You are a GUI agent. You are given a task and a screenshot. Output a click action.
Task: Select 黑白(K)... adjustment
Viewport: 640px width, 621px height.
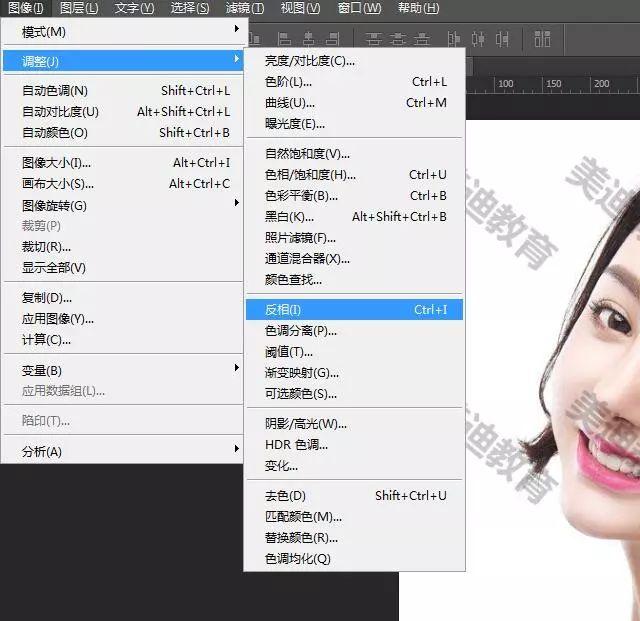pos(354,216)
